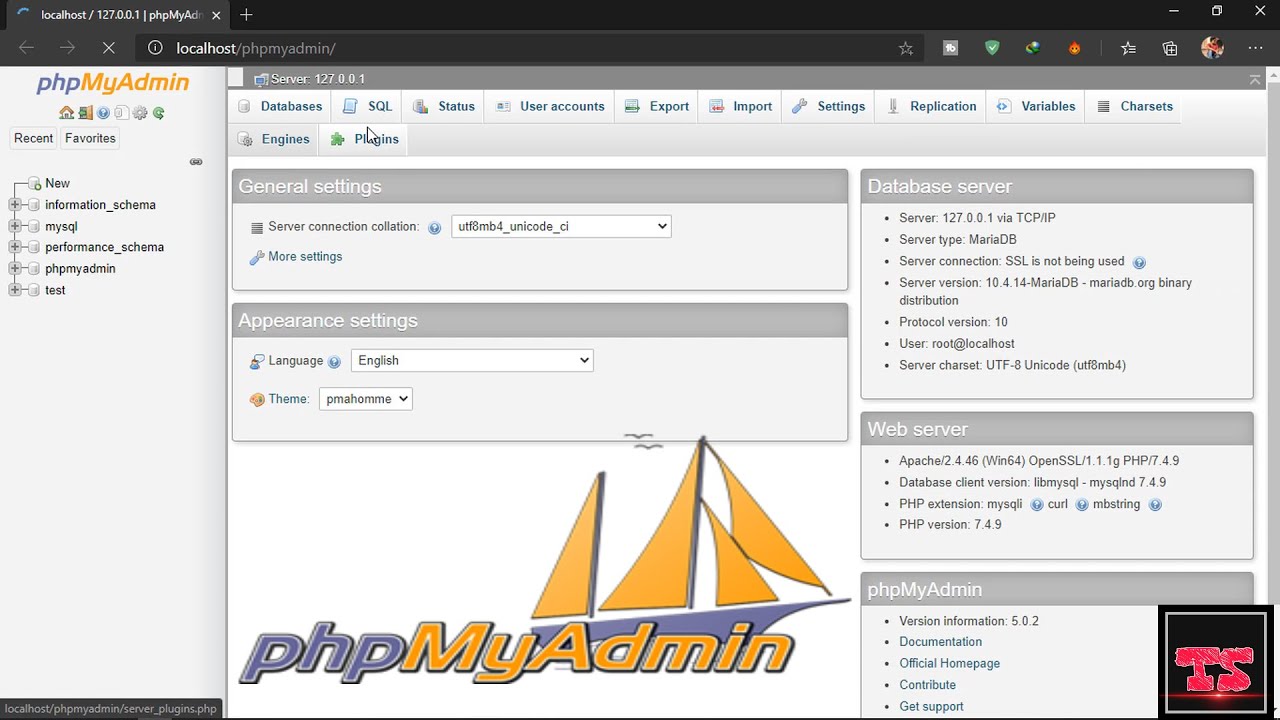Open the page-shaped documentation icon in sidebar

[x=121, y=113]
